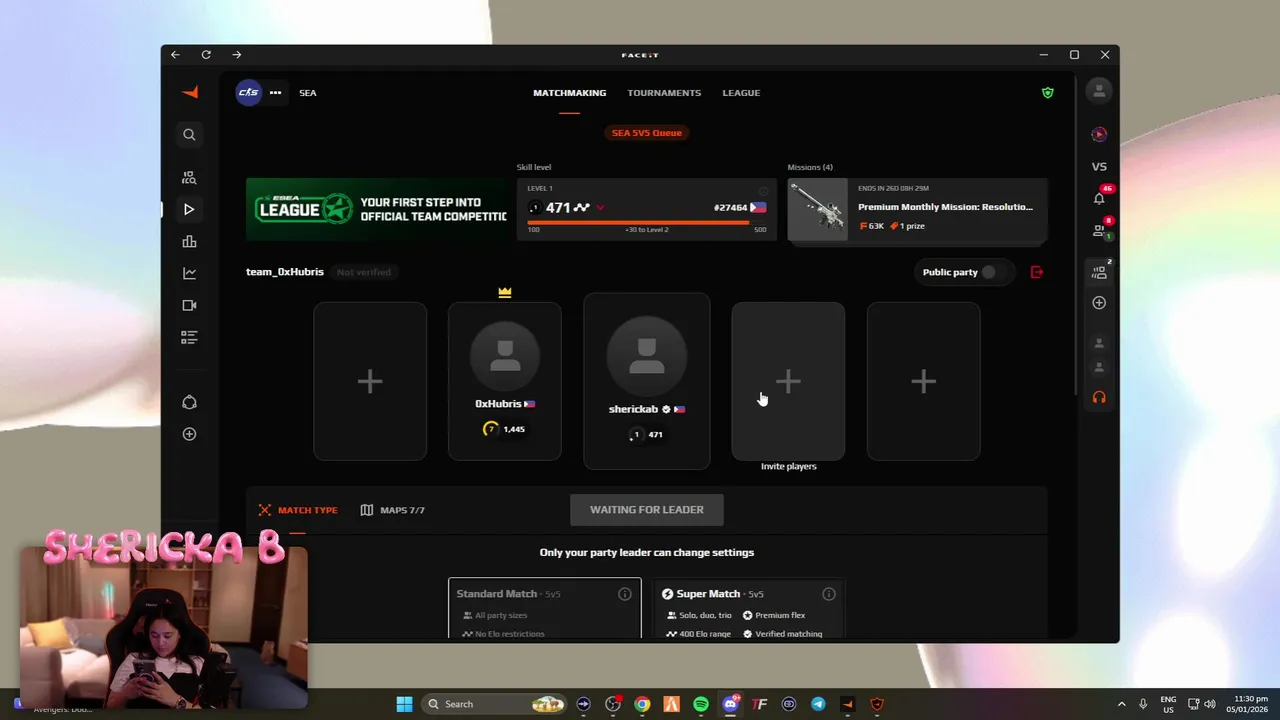Open notifications bell with 46 badge
The width and height of the screenshot is (1280, 720).
(1100, 197)
